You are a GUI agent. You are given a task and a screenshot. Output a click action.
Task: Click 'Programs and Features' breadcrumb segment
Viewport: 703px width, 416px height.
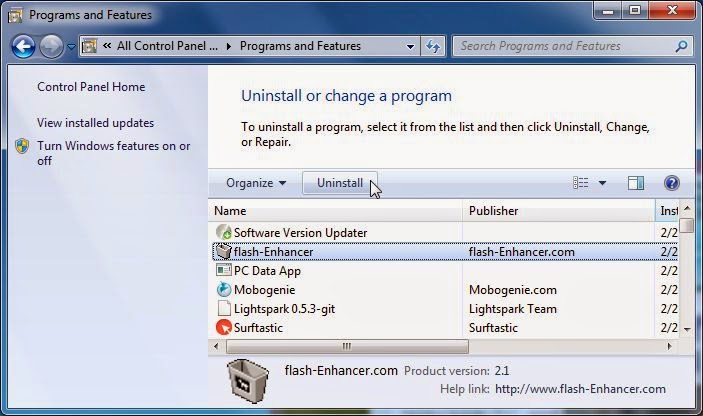pos(300,46)
